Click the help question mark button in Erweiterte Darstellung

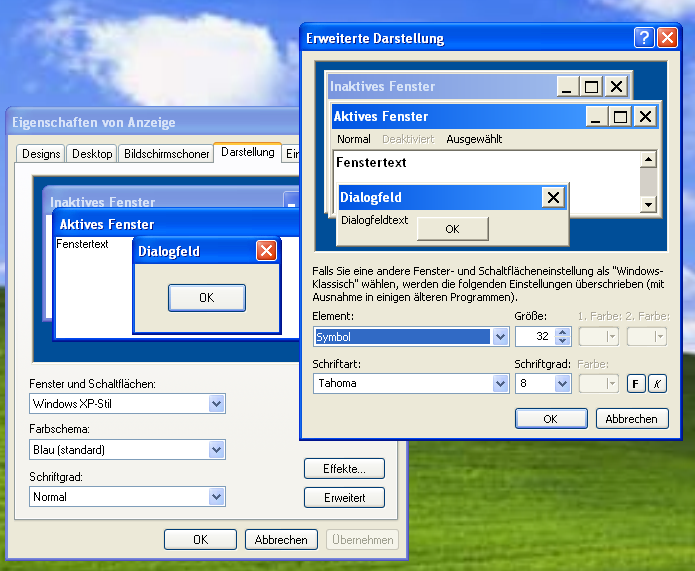(644, 38)
